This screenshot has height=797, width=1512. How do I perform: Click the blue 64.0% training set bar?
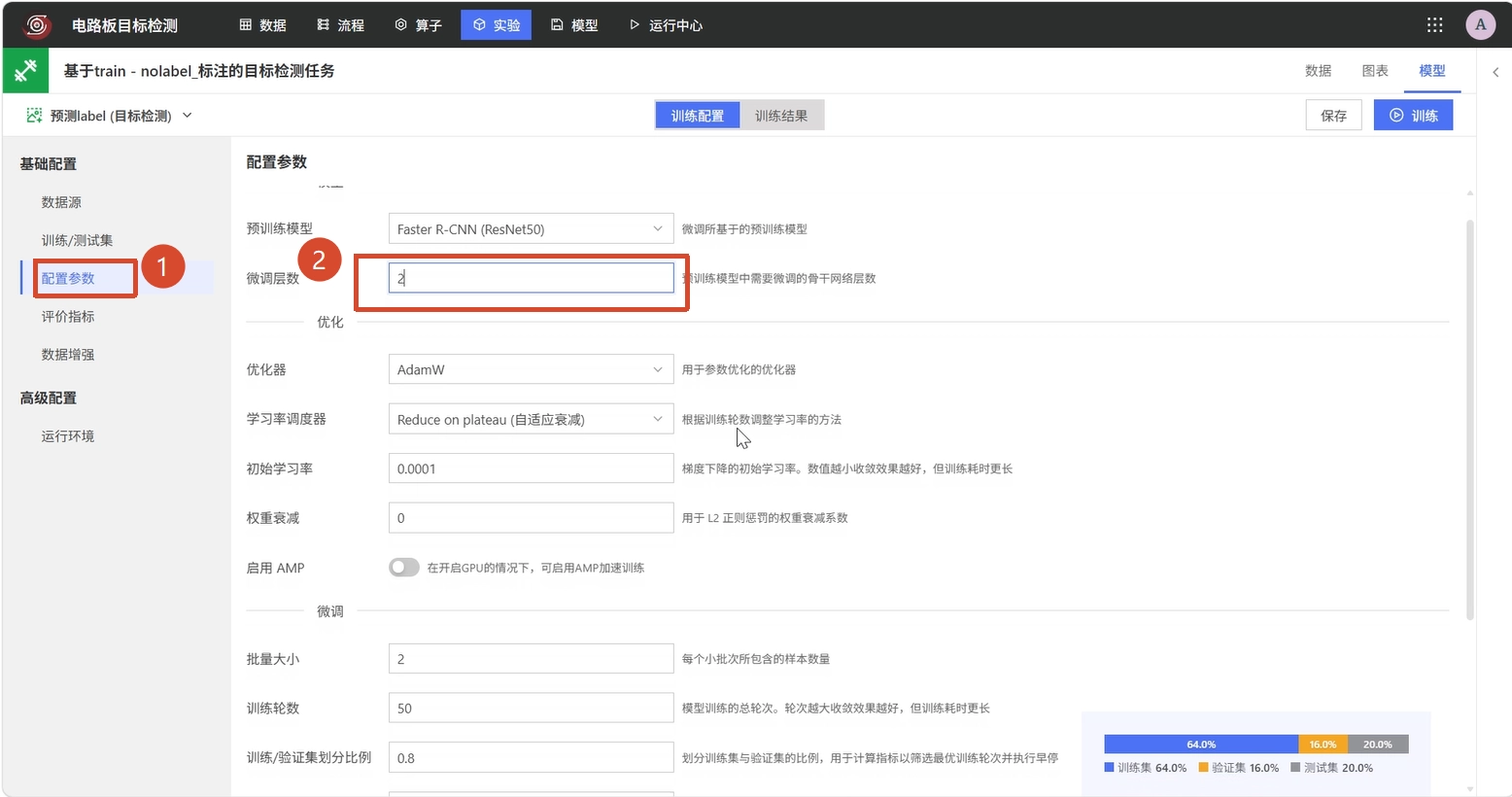pos(1201,745)
